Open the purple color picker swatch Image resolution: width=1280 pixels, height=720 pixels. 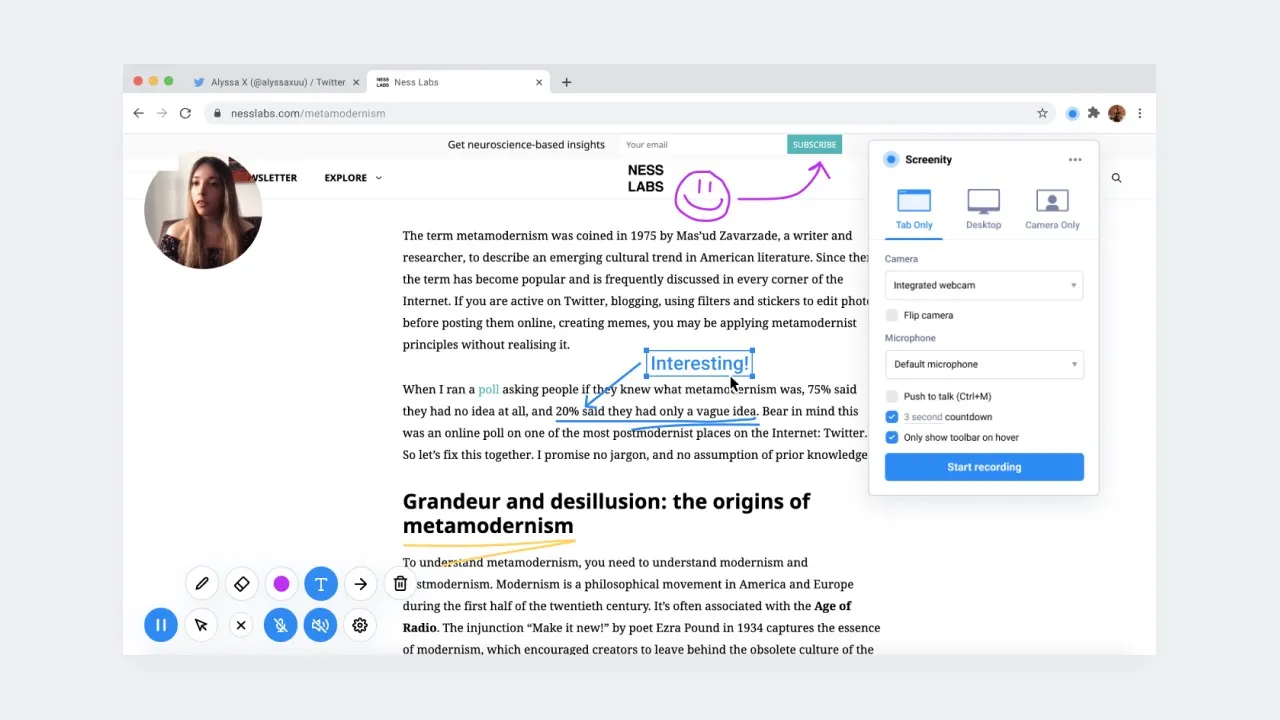(x=281, y=584)
